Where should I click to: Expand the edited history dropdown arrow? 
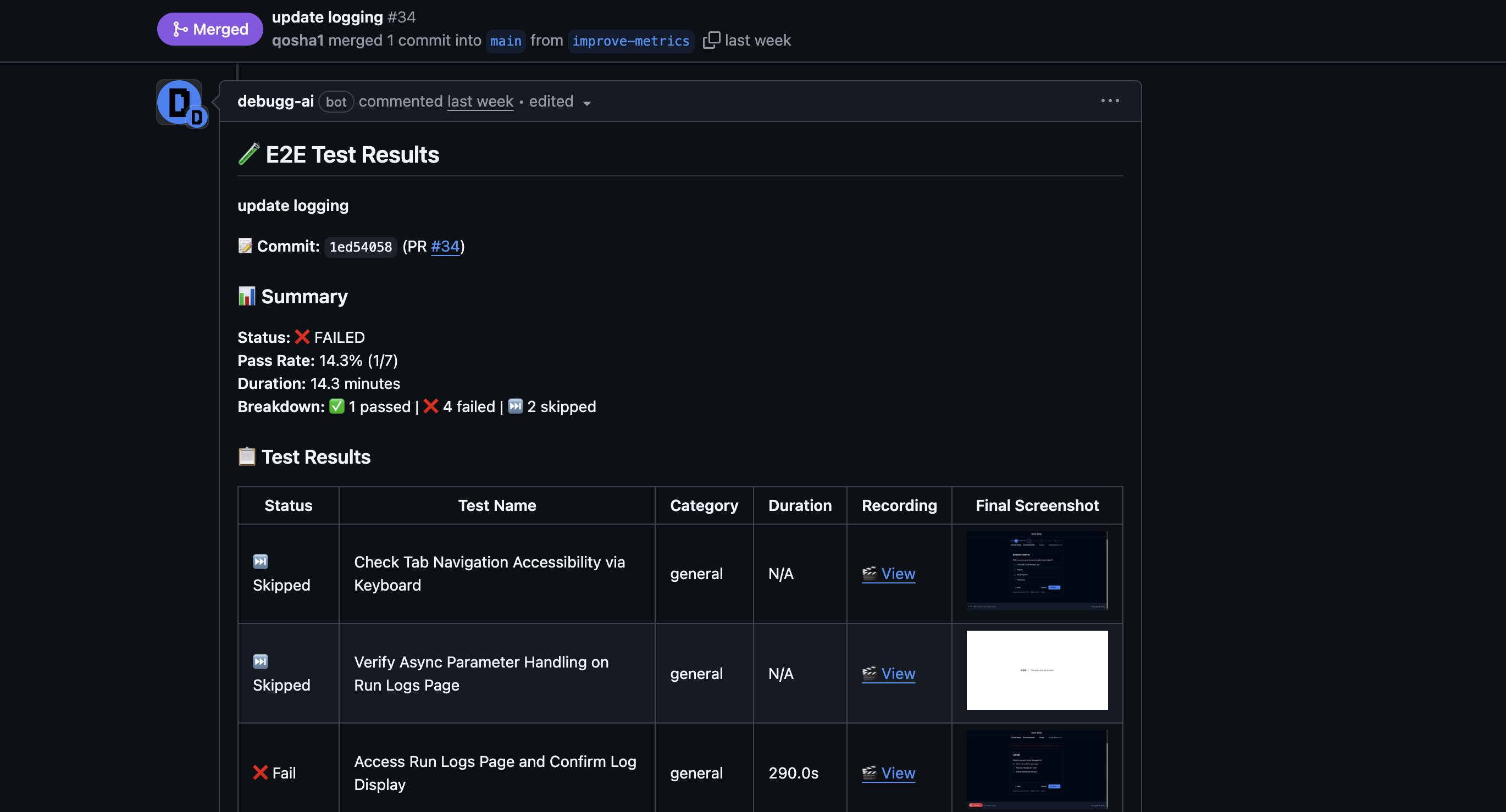point(587,103)
